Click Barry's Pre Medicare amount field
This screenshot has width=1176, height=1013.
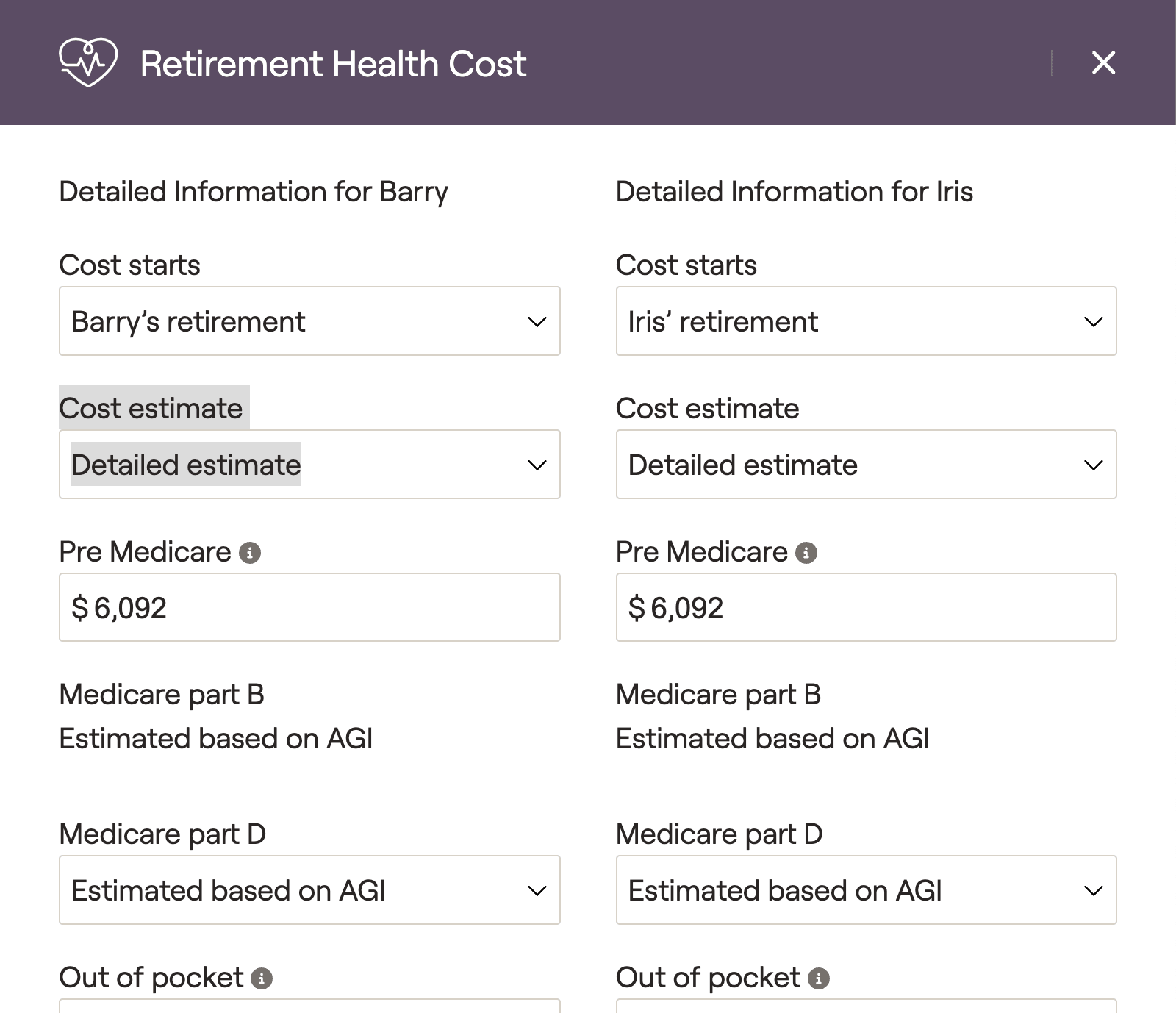[x=309, y=608]
